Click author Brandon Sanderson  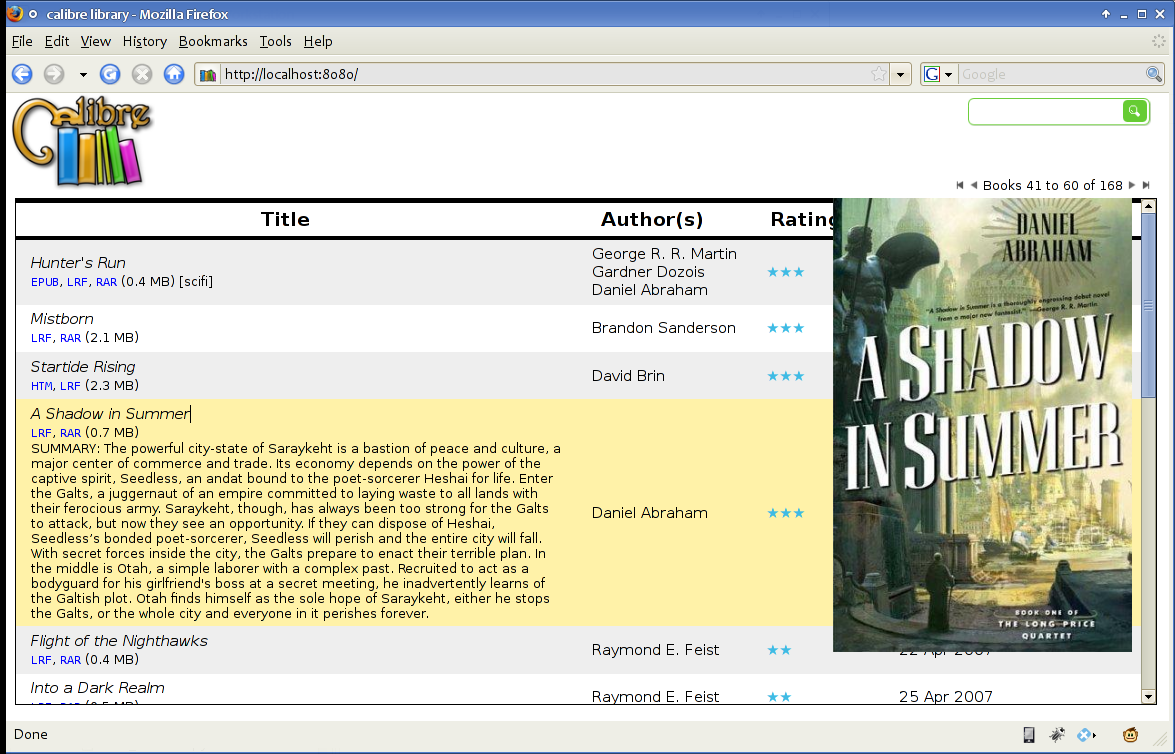(664, 328)
